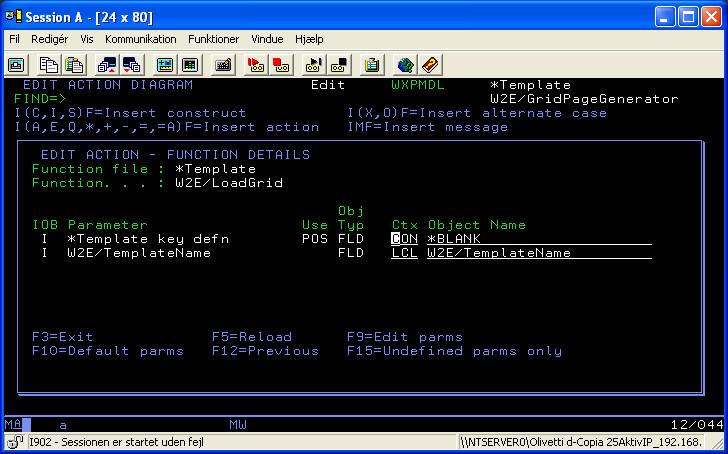
Task: Click the 'IMF=Insert message' hint text
Action: click(x=428, y=127)
